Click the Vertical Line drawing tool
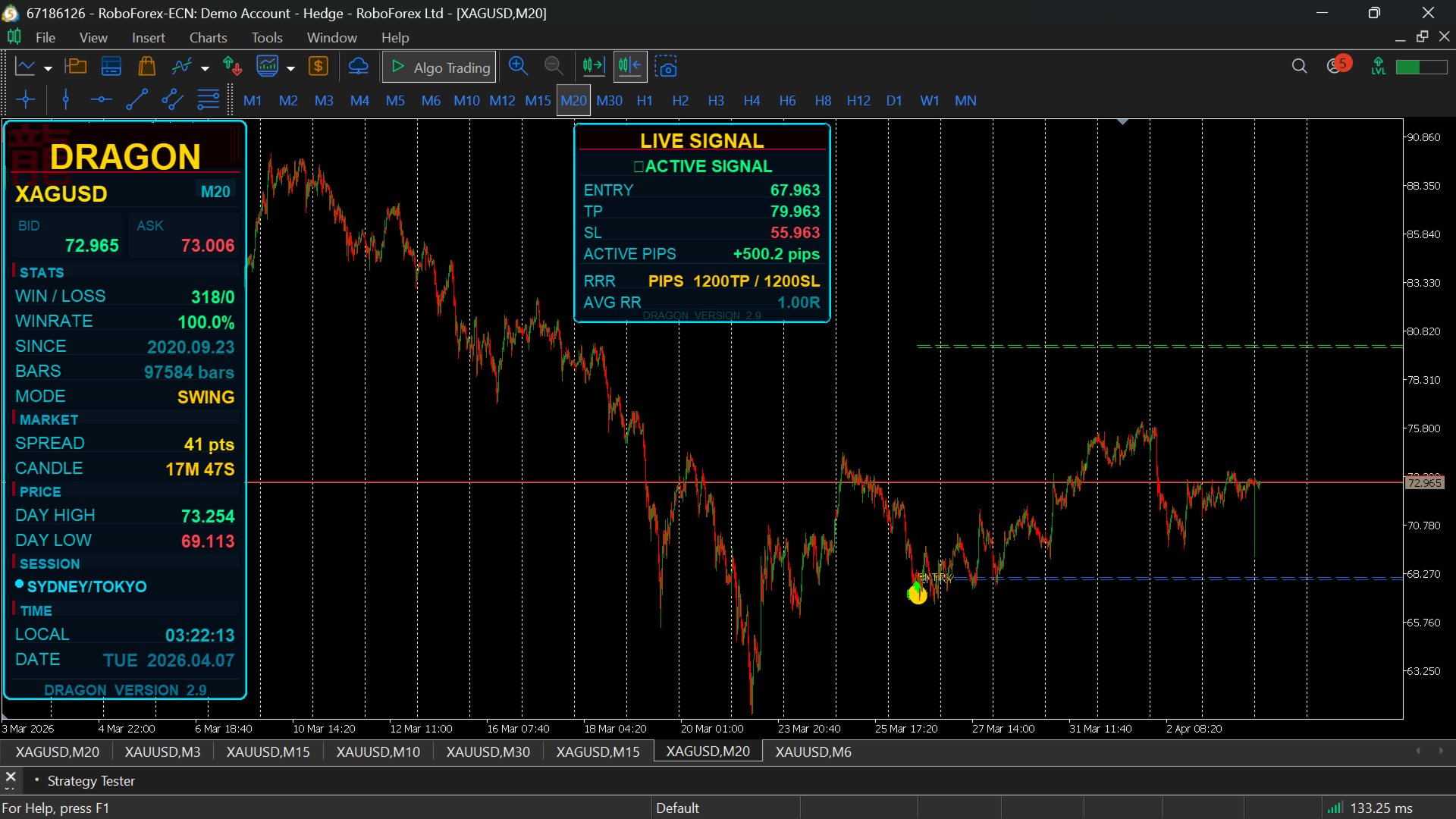Screen dimensions: 1456x819 coord(66,100)
